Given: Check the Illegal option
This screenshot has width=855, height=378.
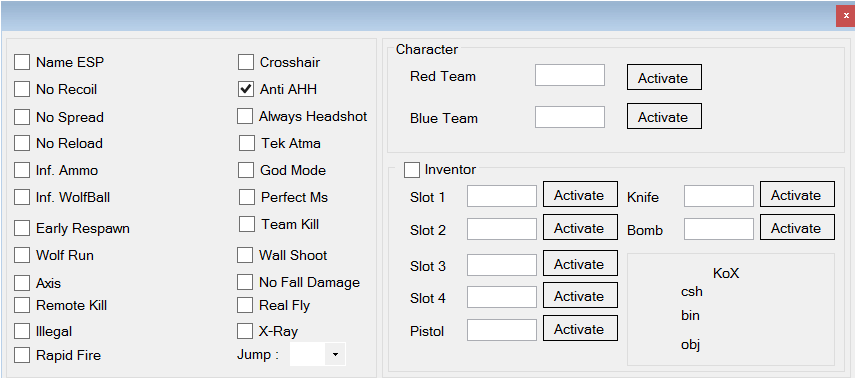Looking at the screenshot, I should (22, 331).
